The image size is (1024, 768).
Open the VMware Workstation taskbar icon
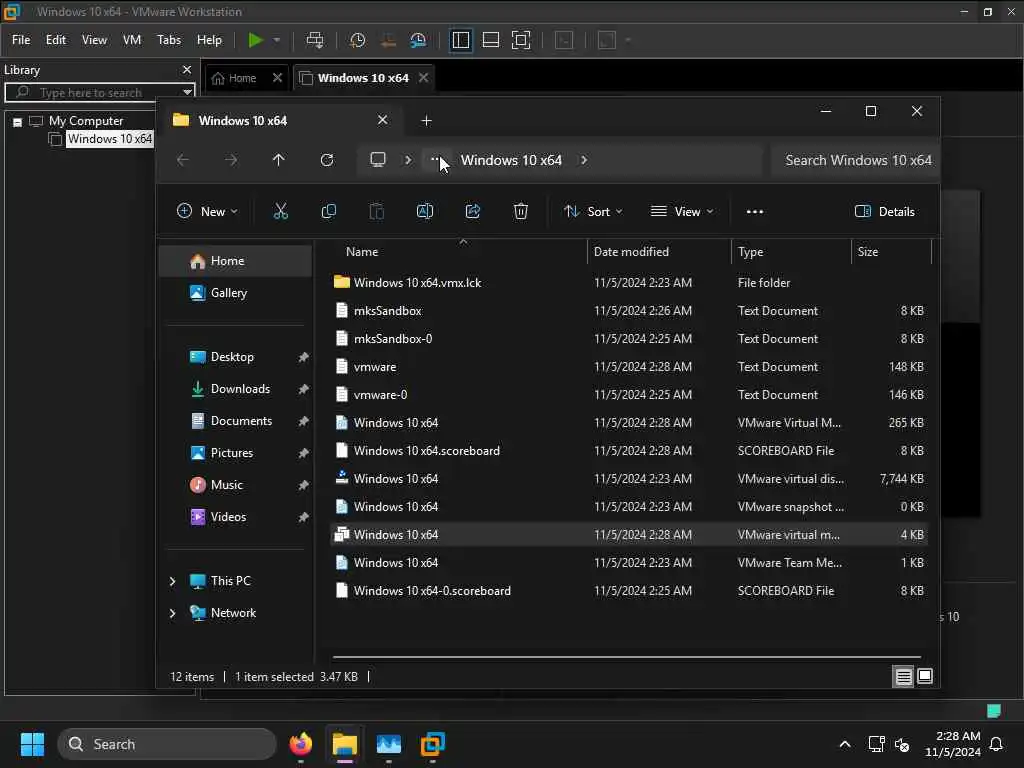pyautogui.click(x=432, y=744)
